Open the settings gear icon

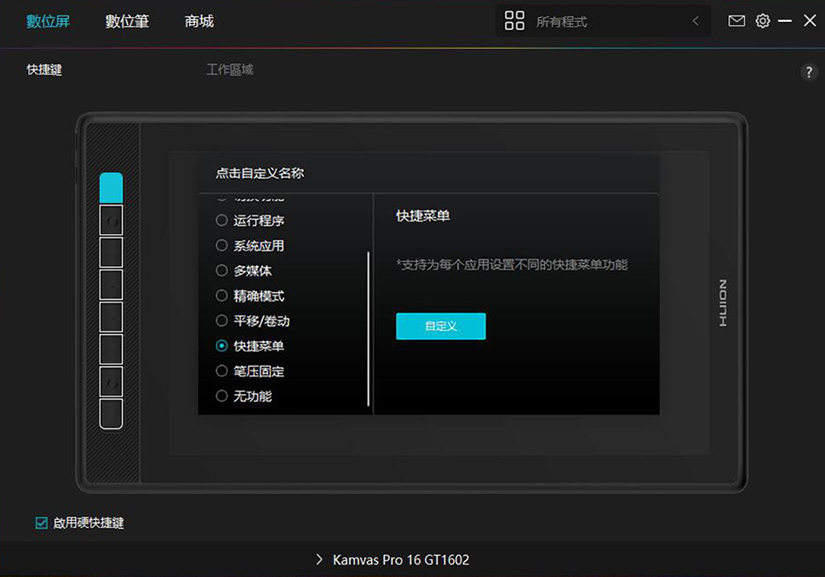tap(762, 21)
